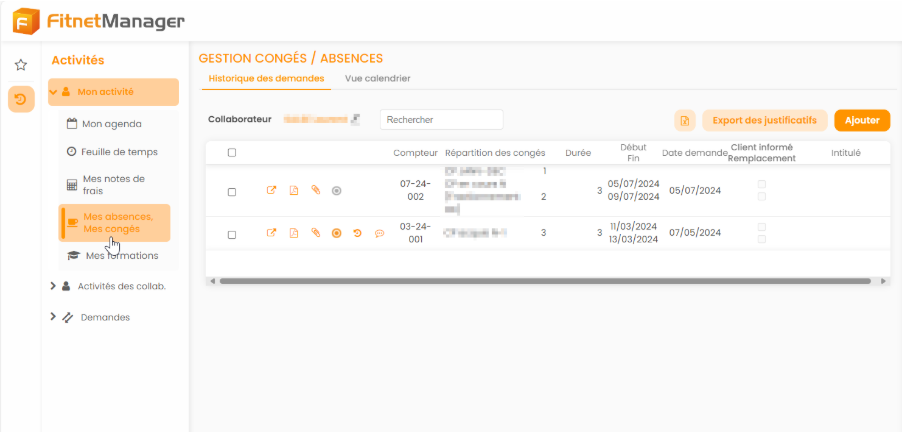Select the checkbox for request 03-24-001
This screenshot has width=903, height=437.
(x=232, y=234)
